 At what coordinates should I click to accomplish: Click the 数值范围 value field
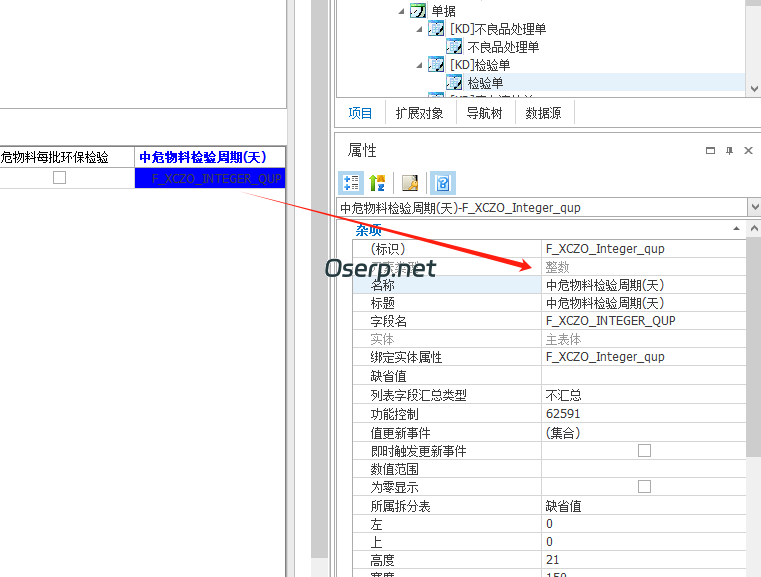pyautogui.click(x=644, y=469)
